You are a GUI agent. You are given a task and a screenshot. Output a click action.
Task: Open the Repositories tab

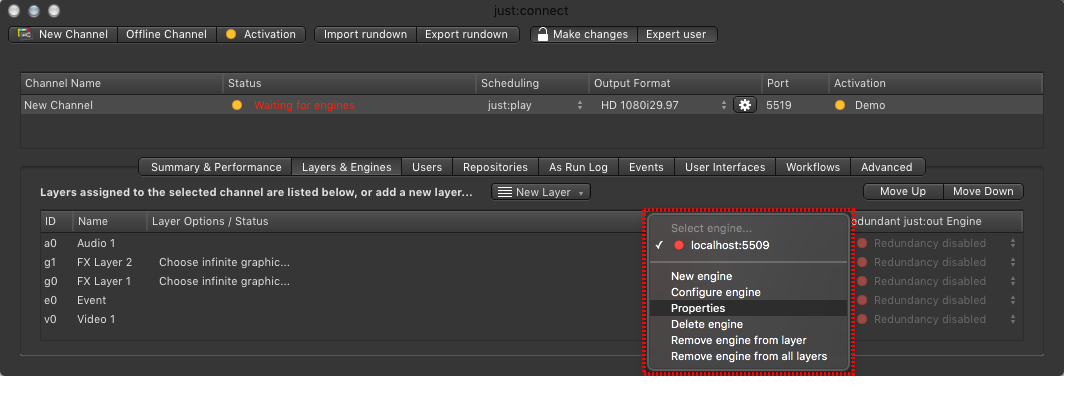[495, 167]
